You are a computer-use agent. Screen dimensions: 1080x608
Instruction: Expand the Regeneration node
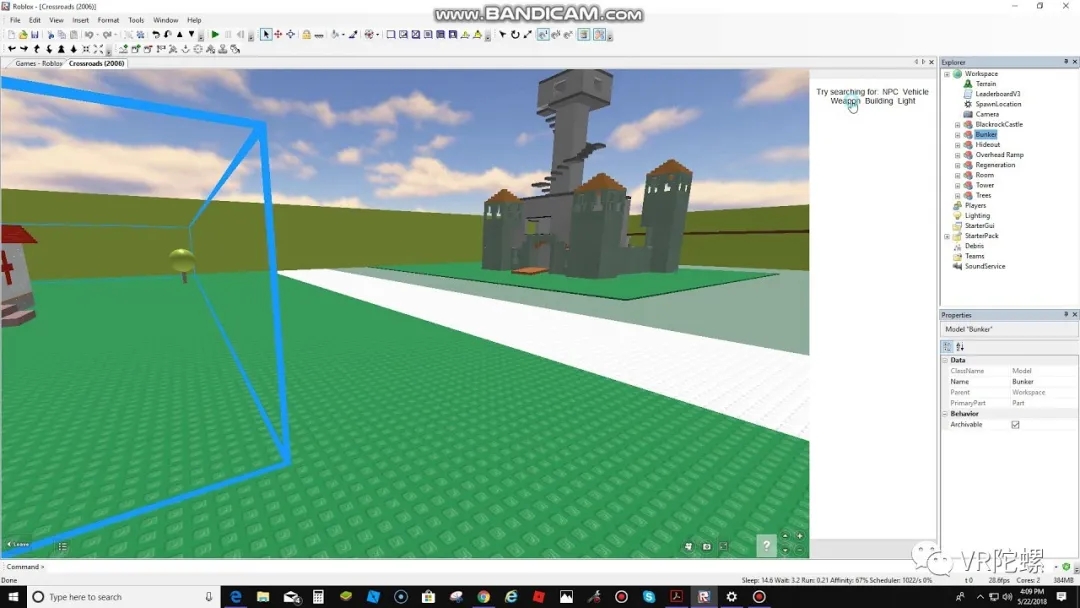(957, 165)
